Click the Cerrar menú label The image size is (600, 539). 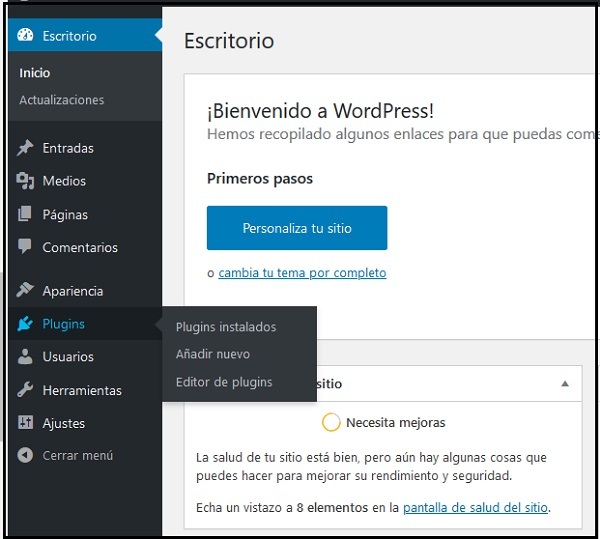pos(78,456)
